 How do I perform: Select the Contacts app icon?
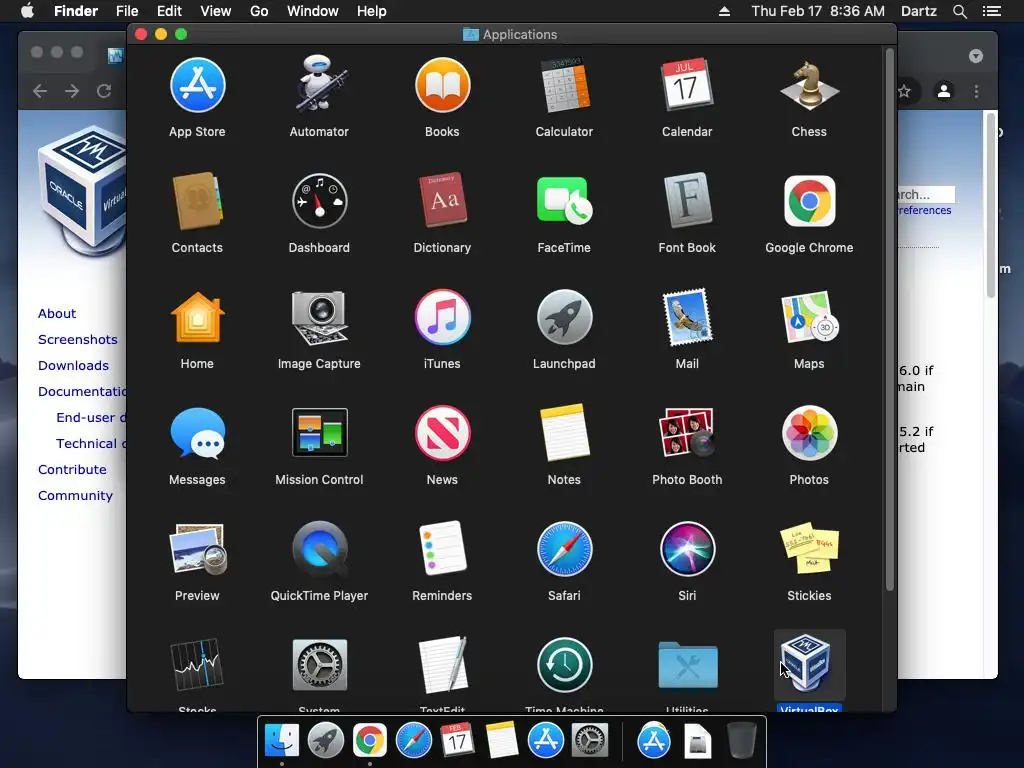pos(197,201)
